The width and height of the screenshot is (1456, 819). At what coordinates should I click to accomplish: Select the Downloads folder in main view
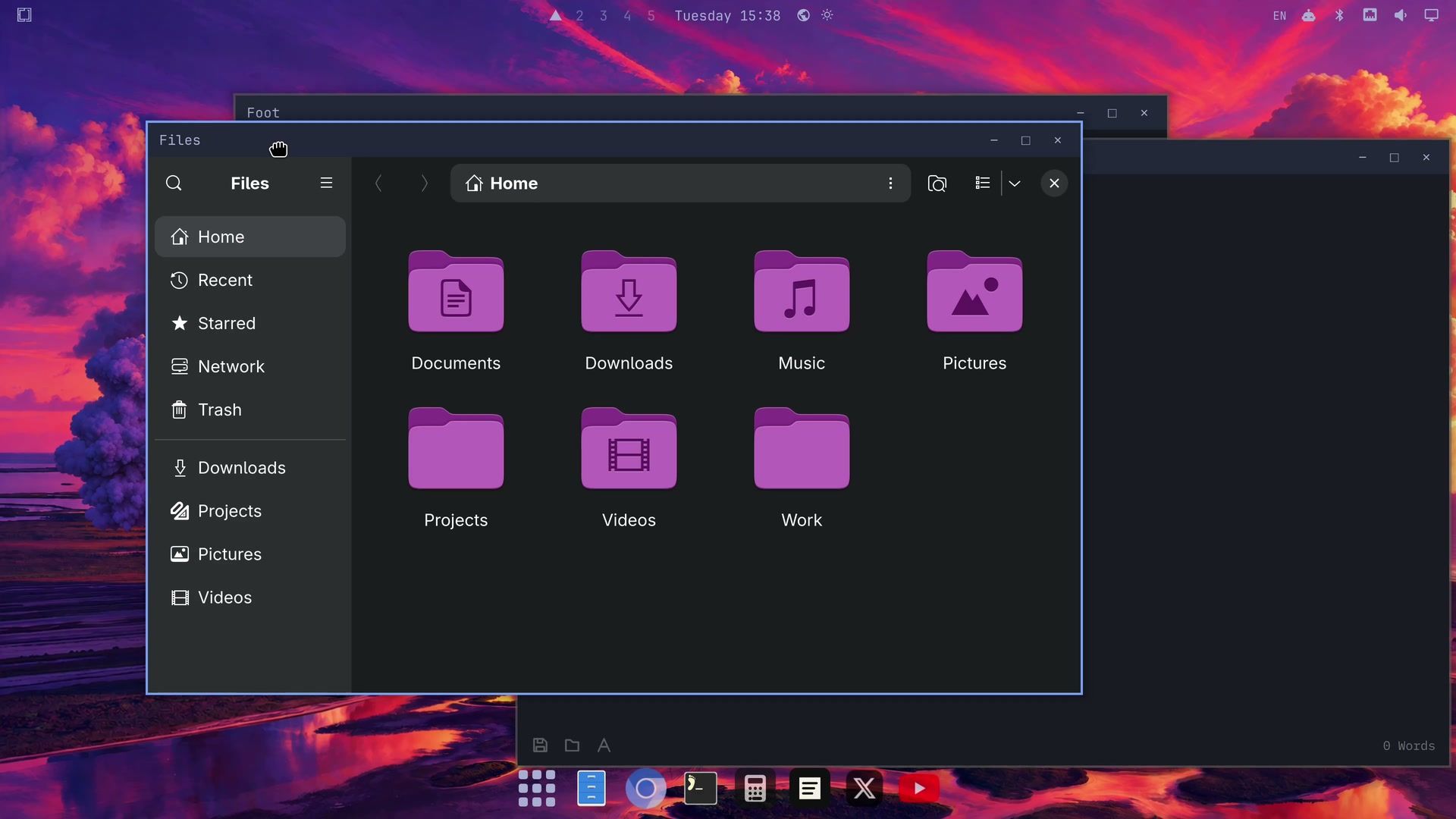coord(629,292)
